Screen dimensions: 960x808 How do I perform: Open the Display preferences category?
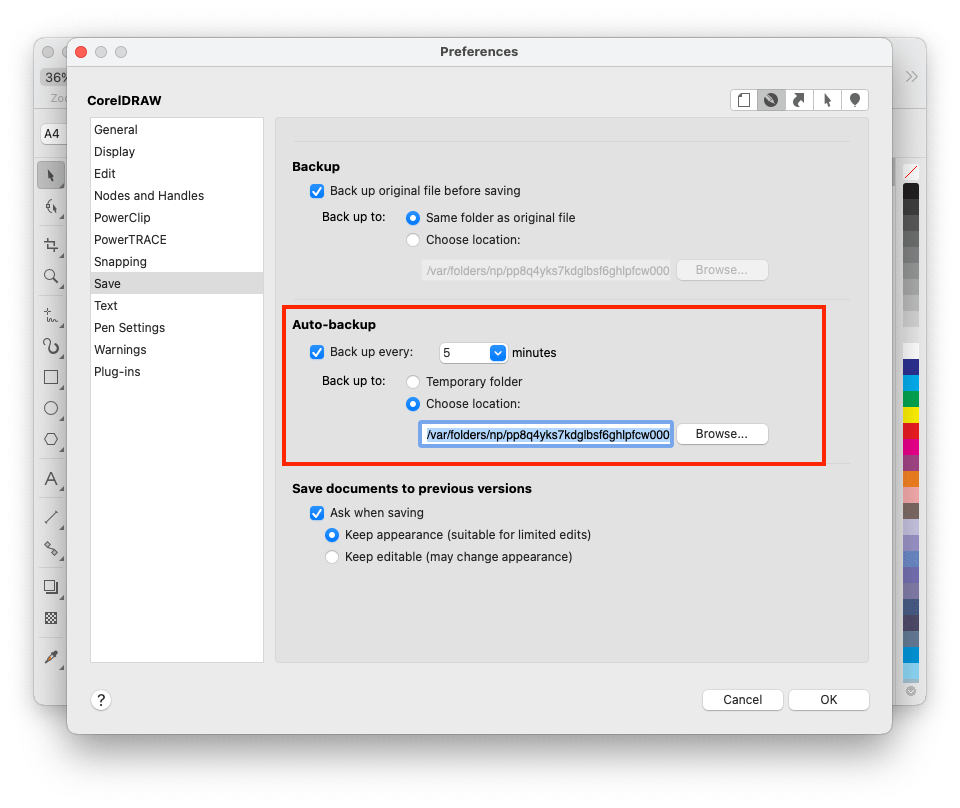click(114, 152)
